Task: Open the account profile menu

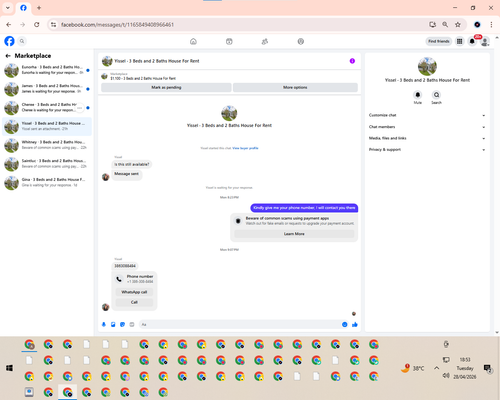Action: point(485,41)
